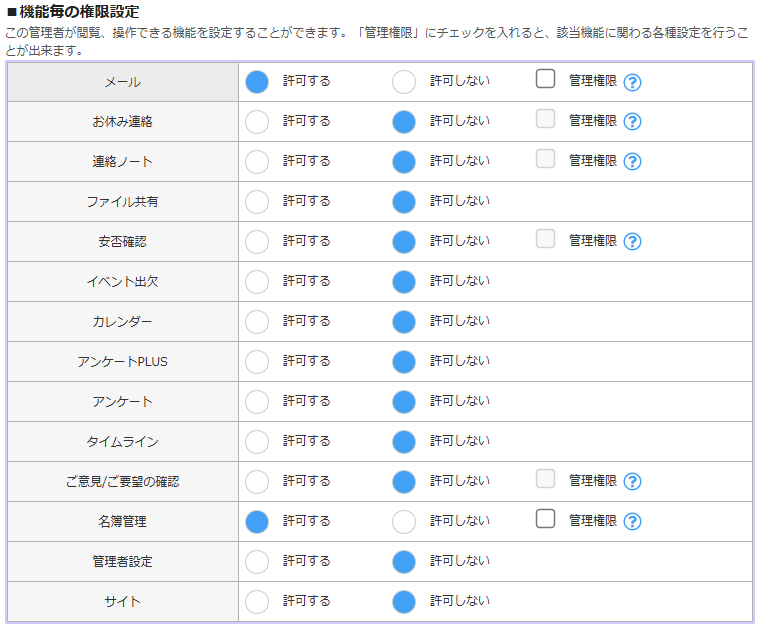Select 許可しない for 名簿管理

[x=404, y=522]
